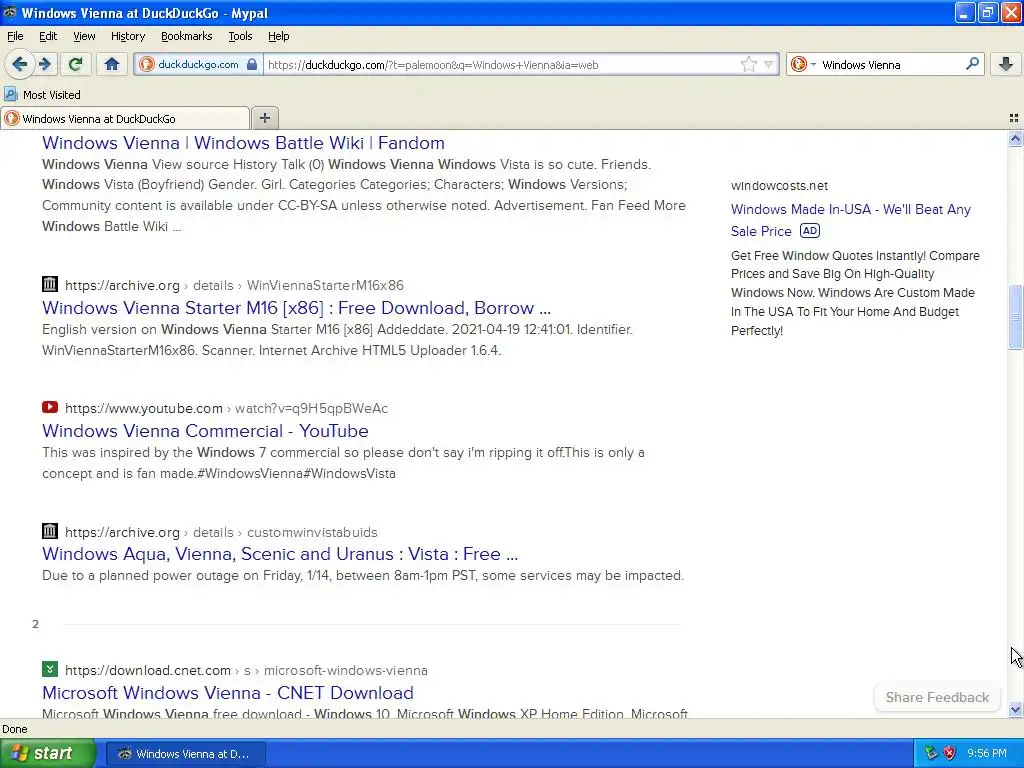Click the padlock site identity icon
Image resolution: width=1024 pixels, height=768 pixels.
(x=251, y=64)
